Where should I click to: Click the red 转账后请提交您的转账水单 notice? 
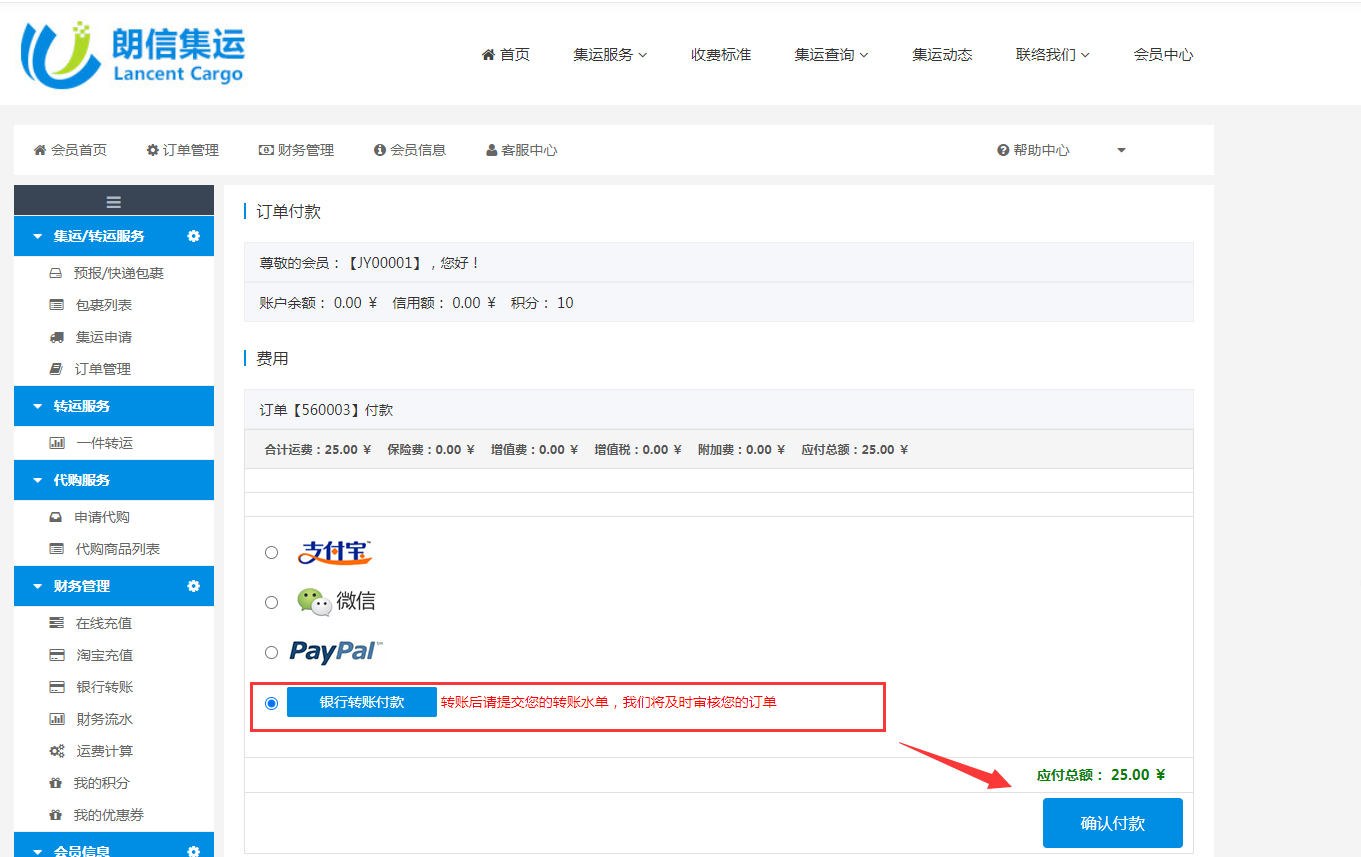609,702
